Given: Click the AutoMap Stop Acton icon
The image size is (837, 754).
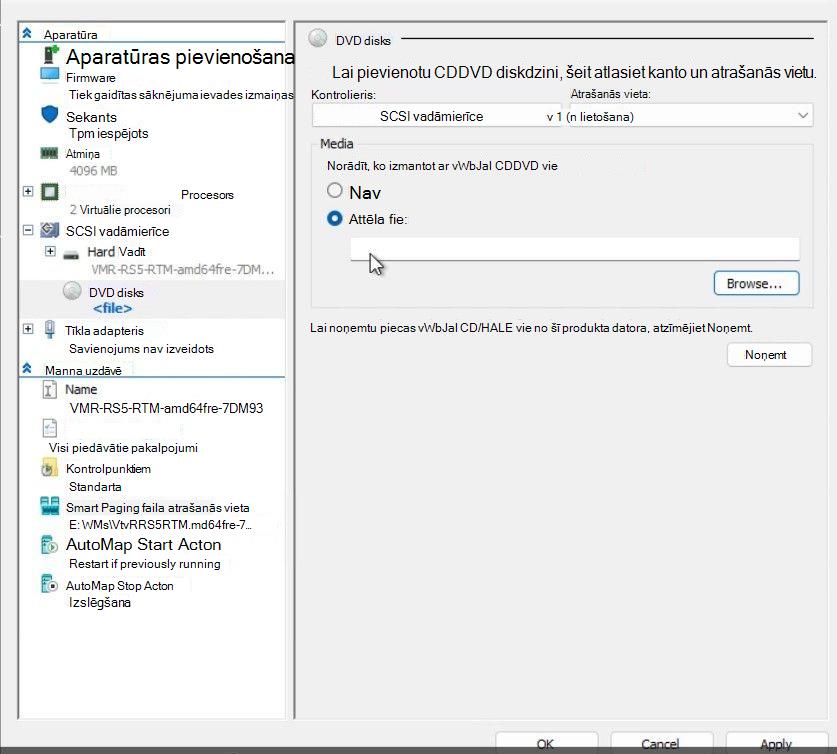Looking at the screenshot, I should pos(49,584).
